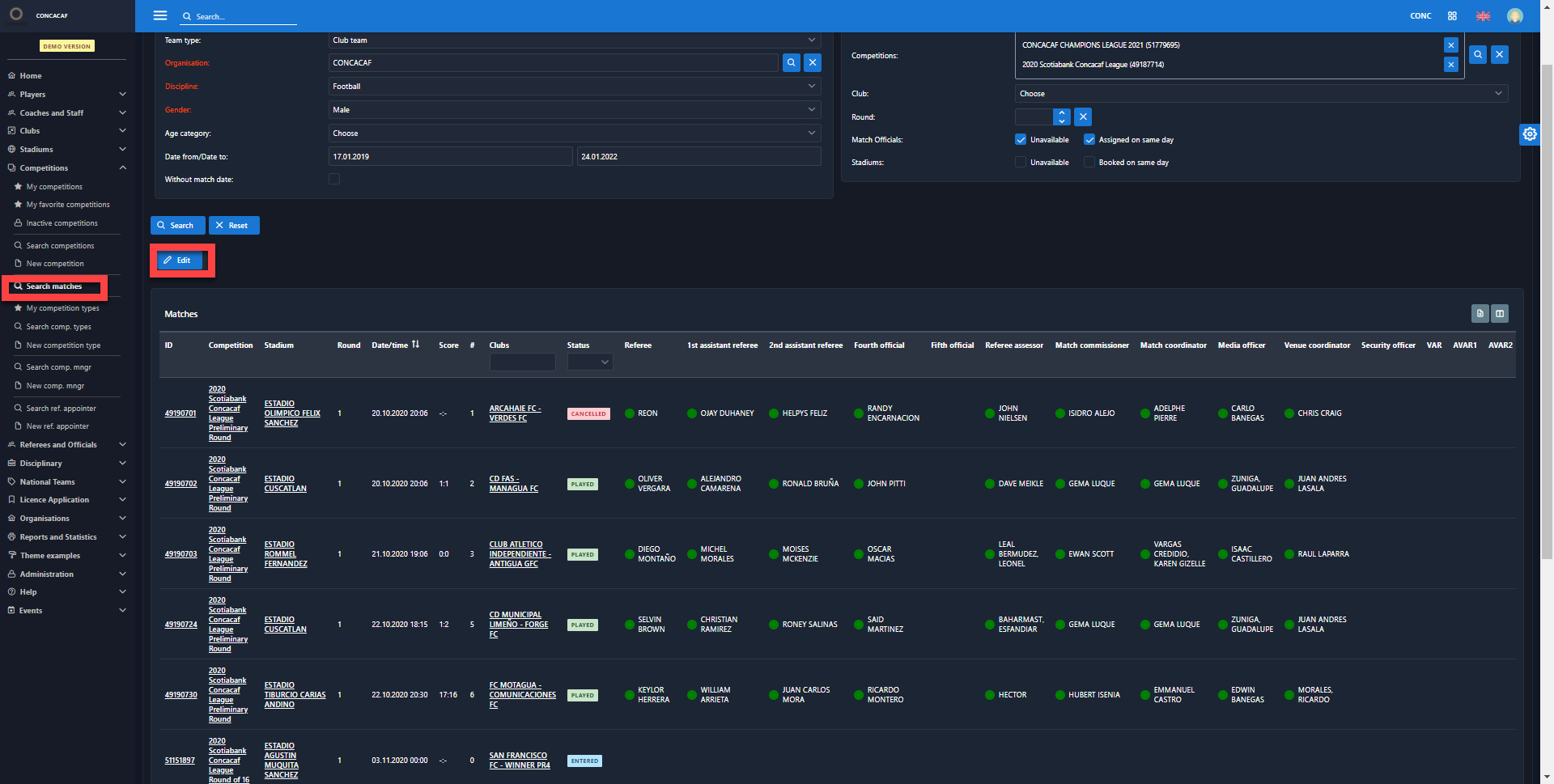The image size is (1554, 784).
Task: Select Search competitions in sidebar
Action: [60, 246]
